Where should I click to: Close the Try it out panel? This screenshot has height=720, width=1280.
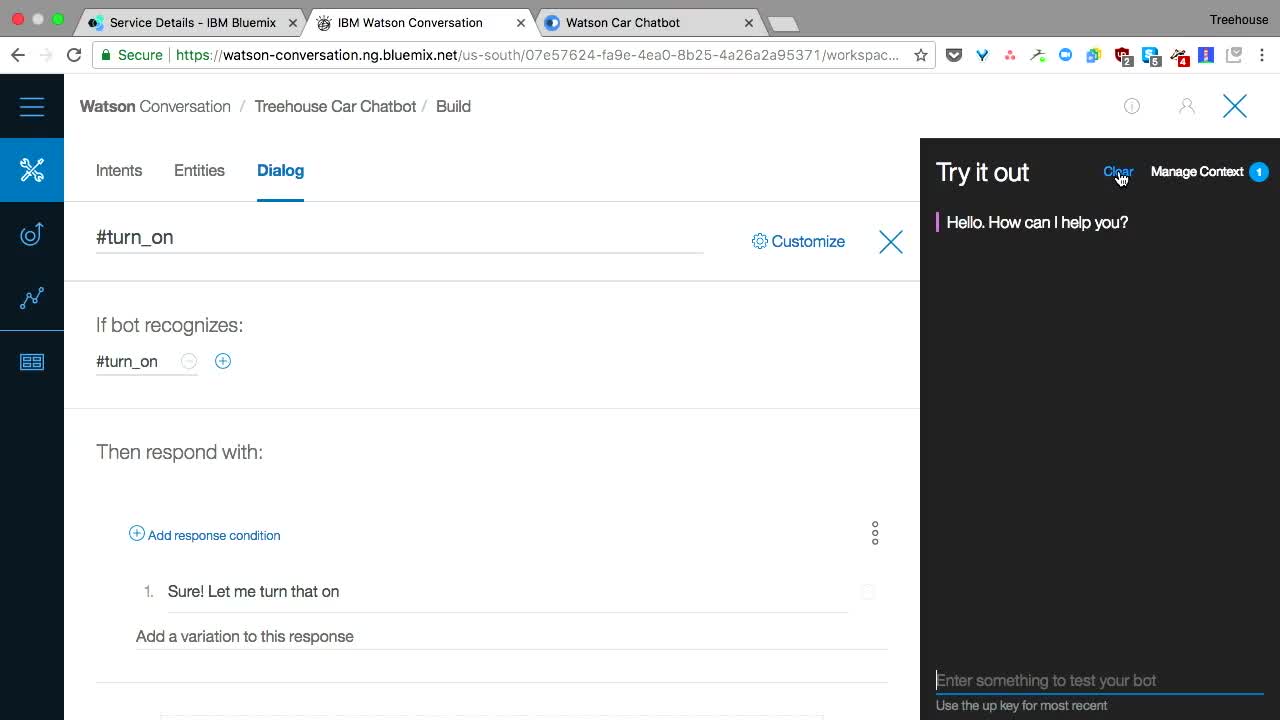(x=1235, y=106)
